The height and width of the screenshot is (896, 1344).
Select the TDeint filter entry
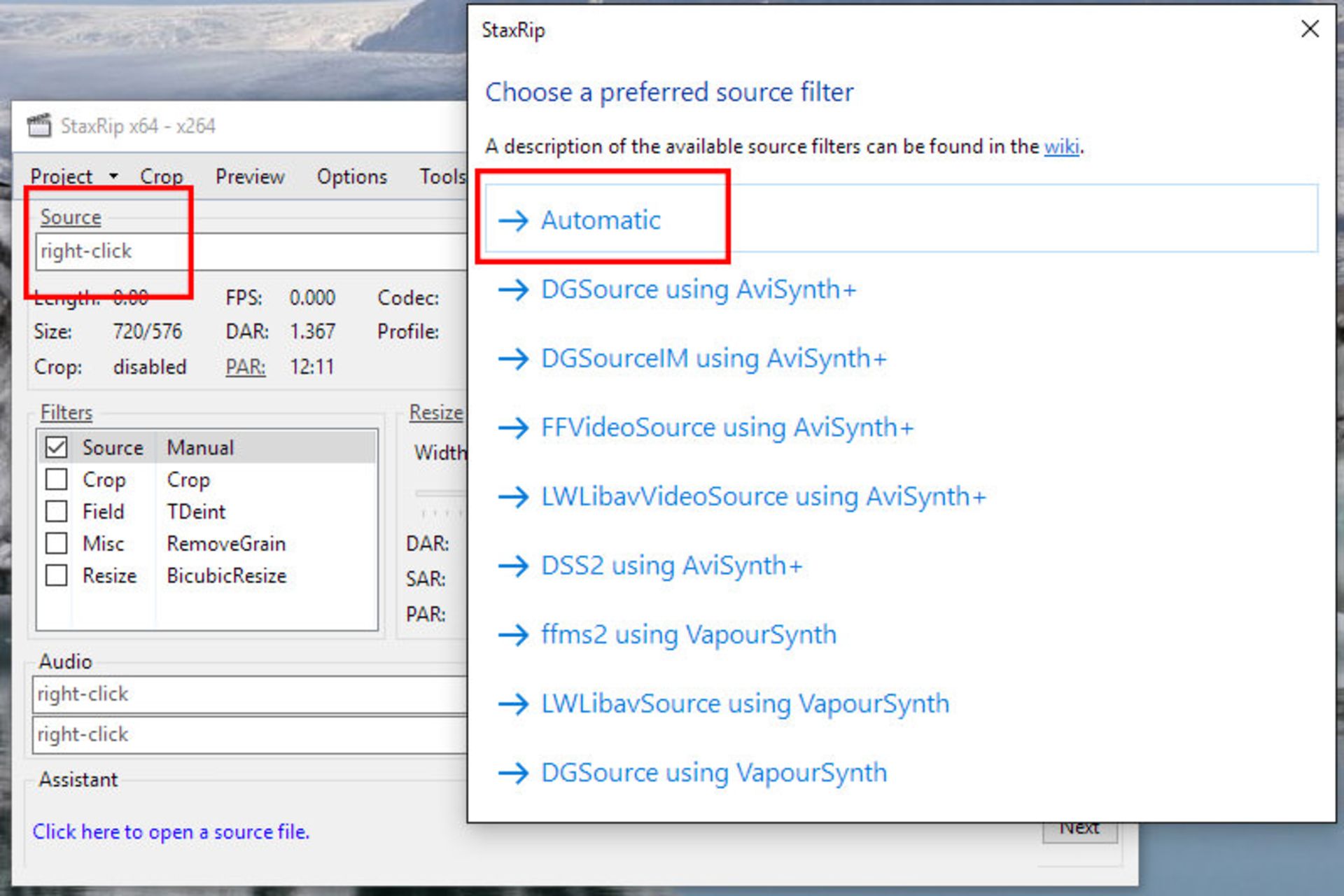[196, 512]
